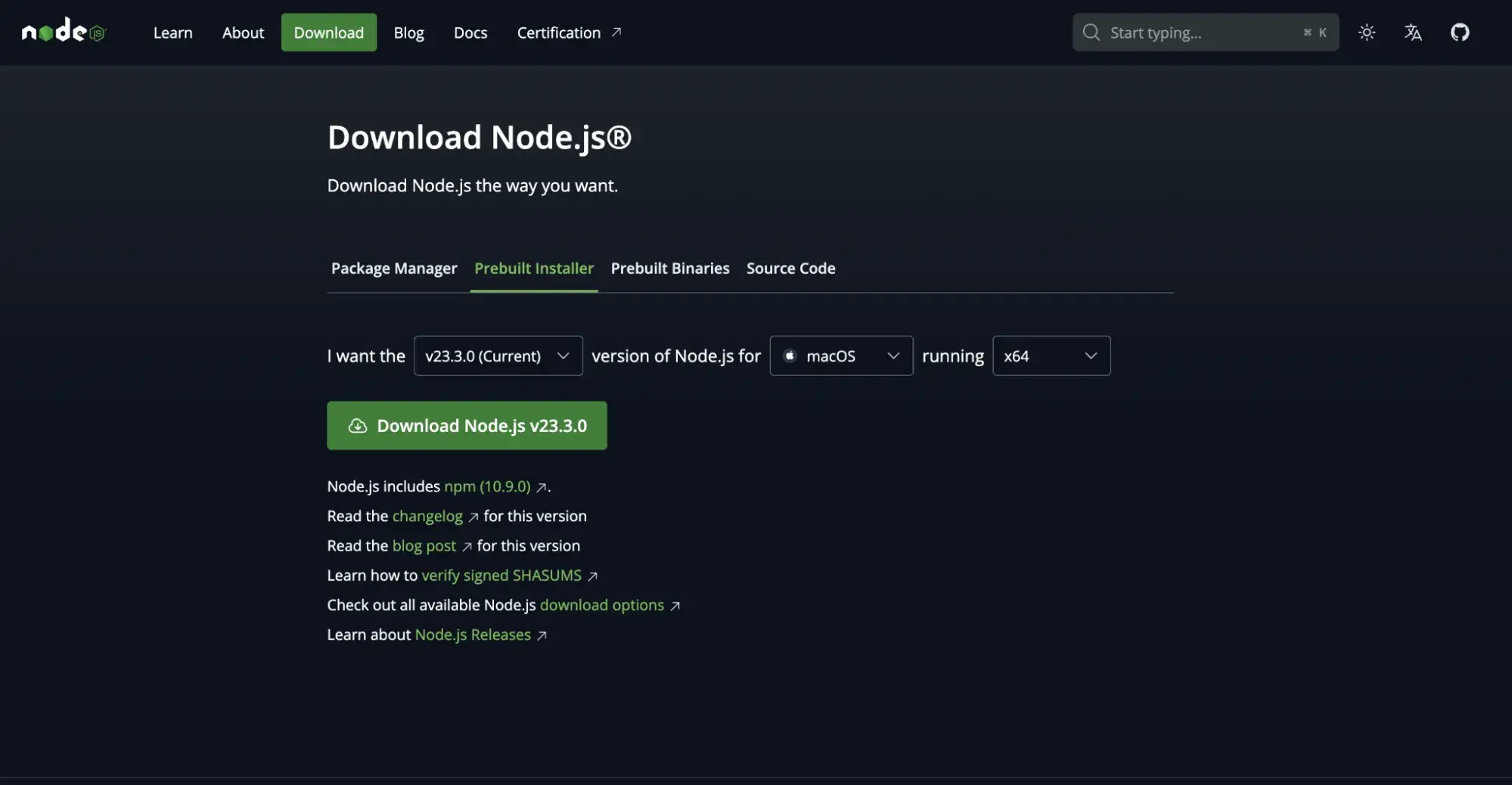The width and height of the screenshot is (1512, 785).
Task: Open the Docs nav item
Action: 470,33
